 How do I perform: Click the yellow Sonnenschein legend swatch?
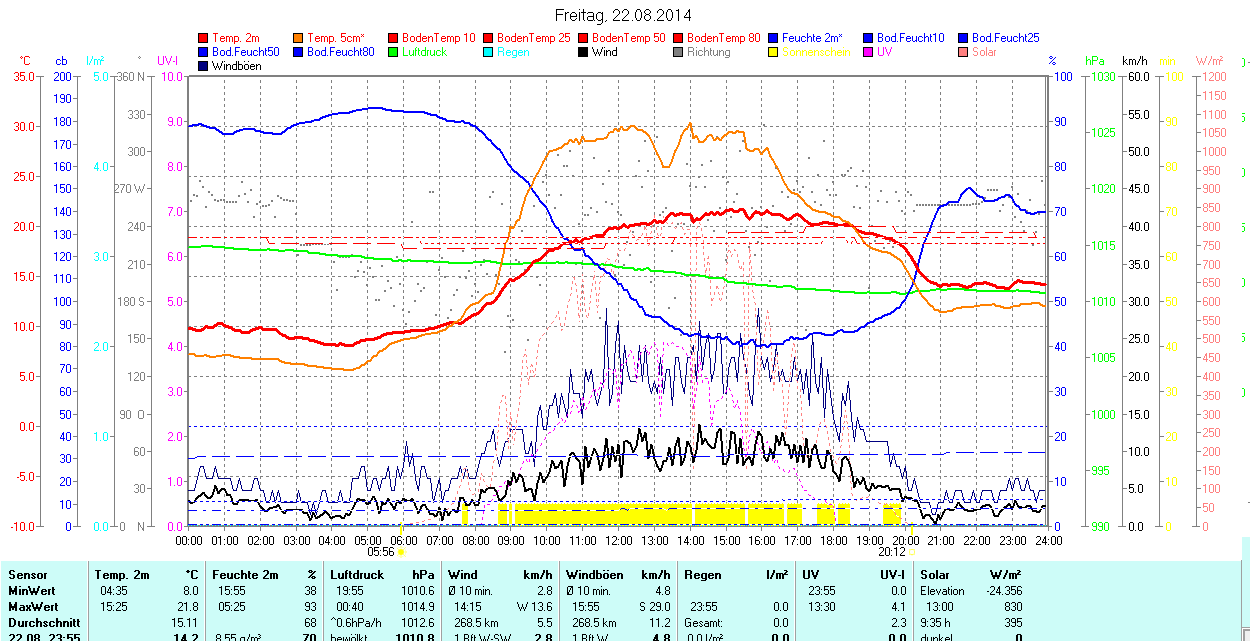tap(773, 52)
